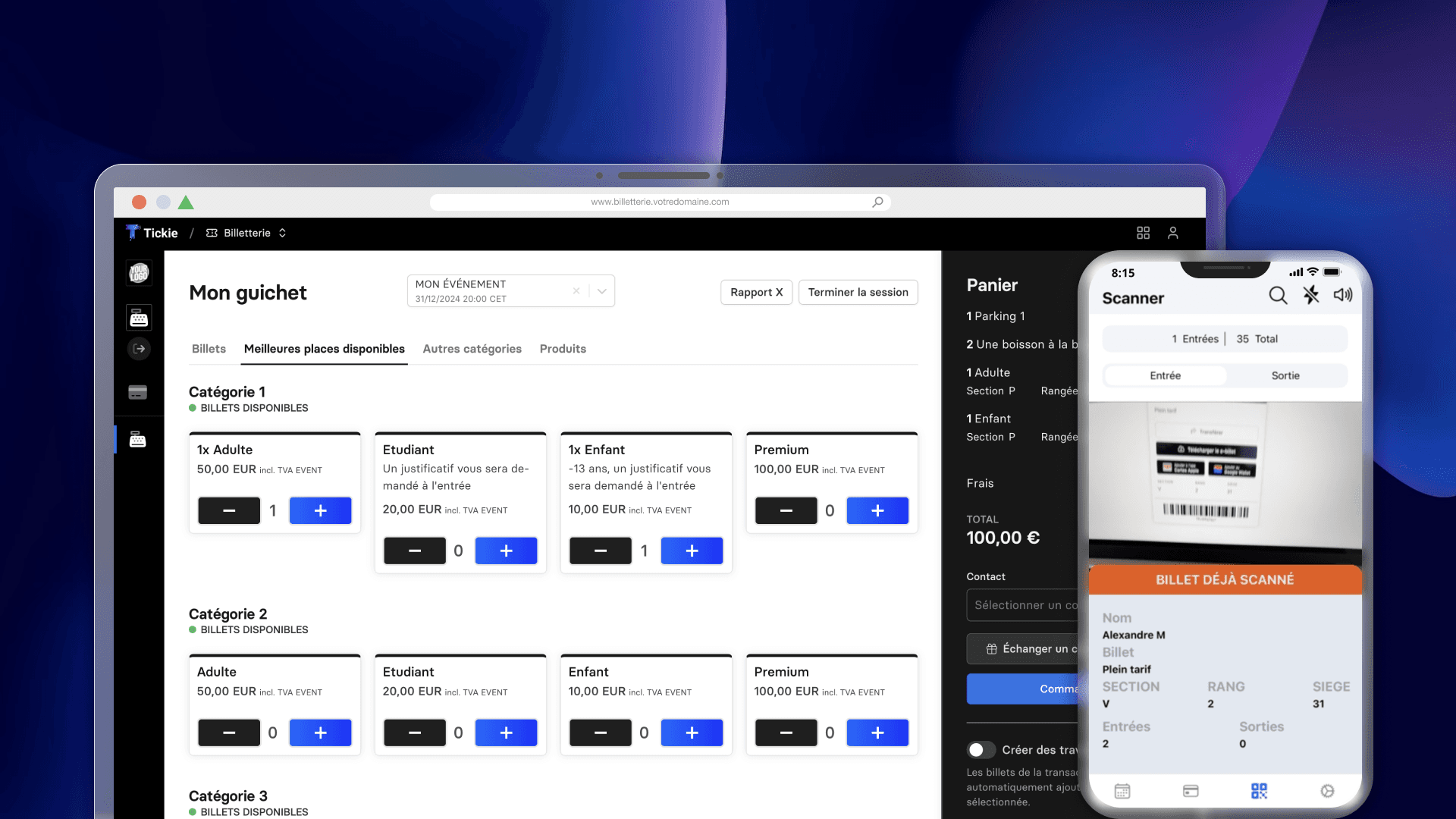This screenshot has height=819, width=1456.
Task: Toggle Entrée mode in scanner app
Action: (x=1163, y=374)
